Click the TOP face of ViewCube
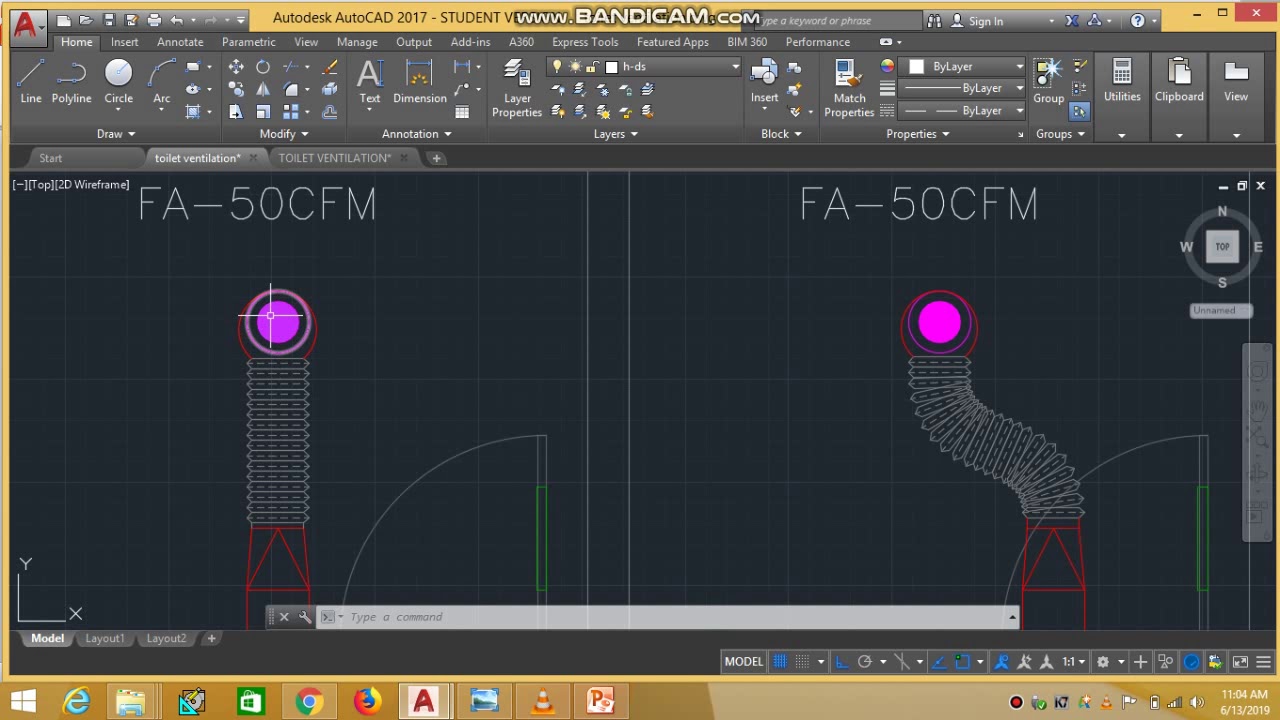 coord(1222,247)
